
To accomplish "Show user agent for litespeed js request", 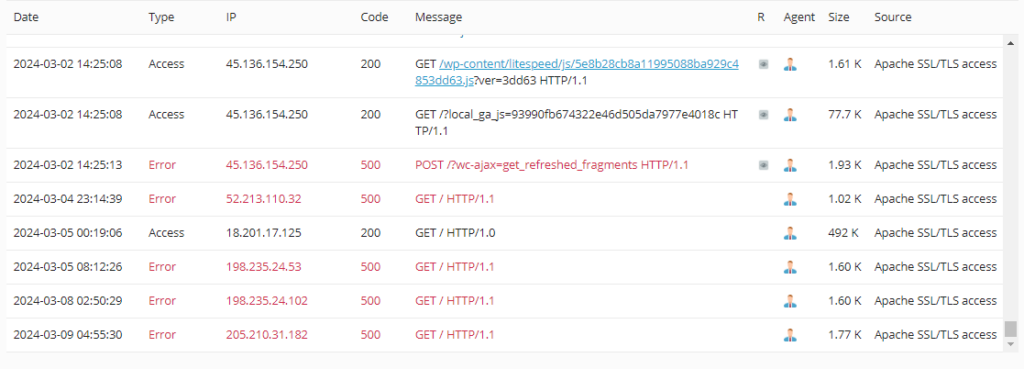I will click(790, 64).
